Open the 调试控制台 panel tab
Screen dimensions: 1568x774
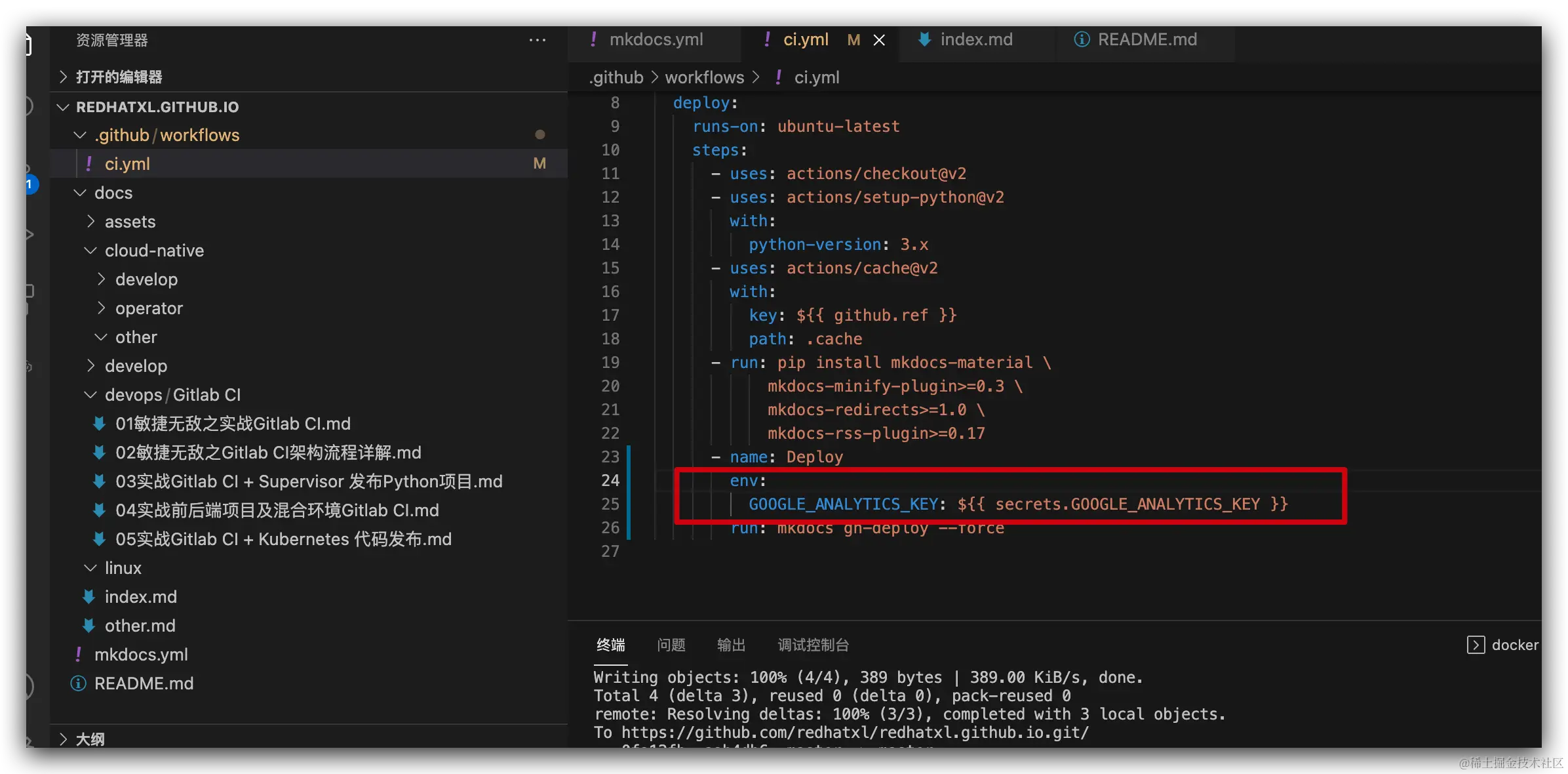pyautogui.click(x=812, y=645)
